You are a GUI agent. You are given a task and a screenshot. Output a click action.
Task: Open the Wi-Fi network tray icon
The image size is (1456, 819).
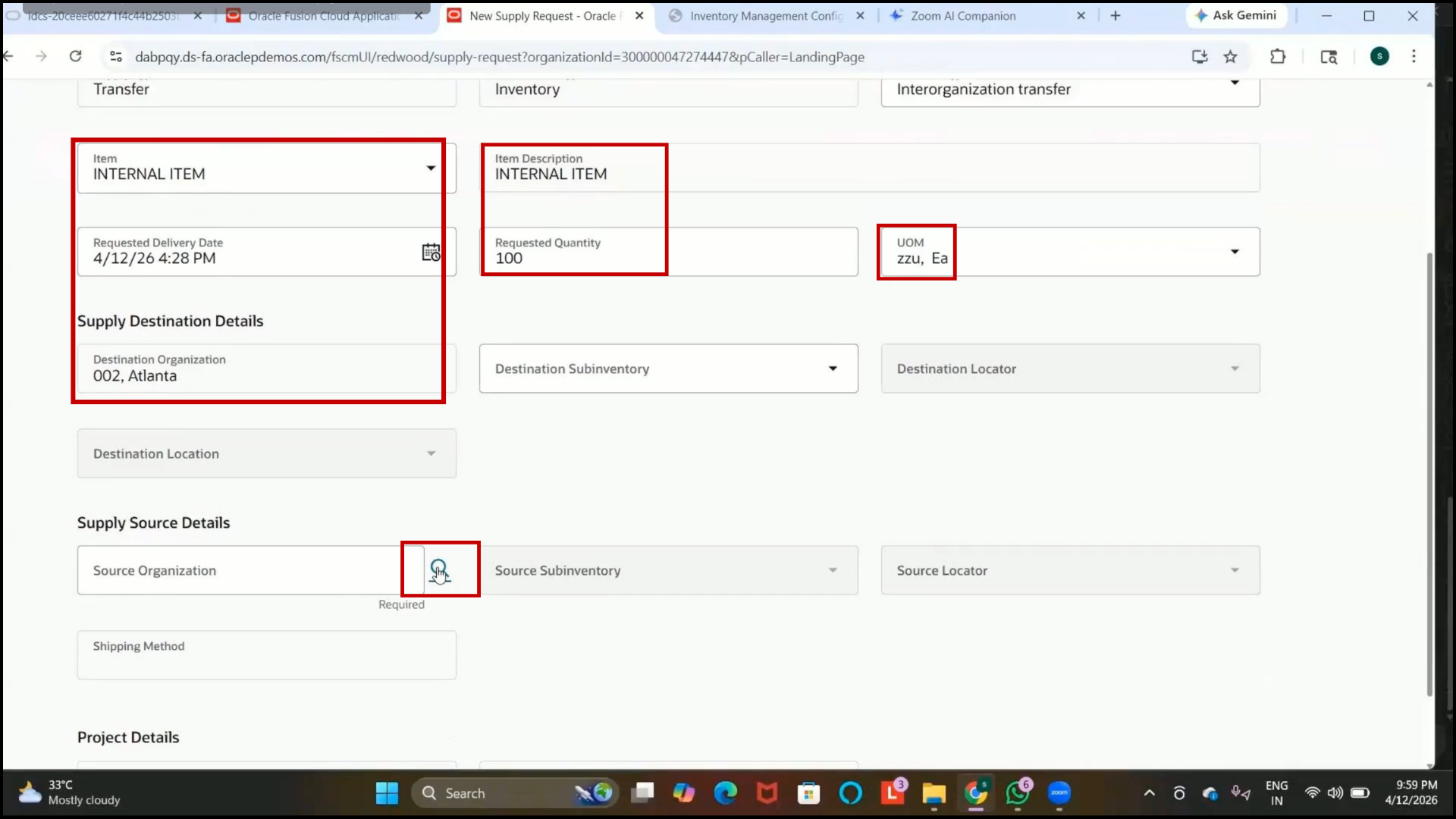tap(1312, 793)
